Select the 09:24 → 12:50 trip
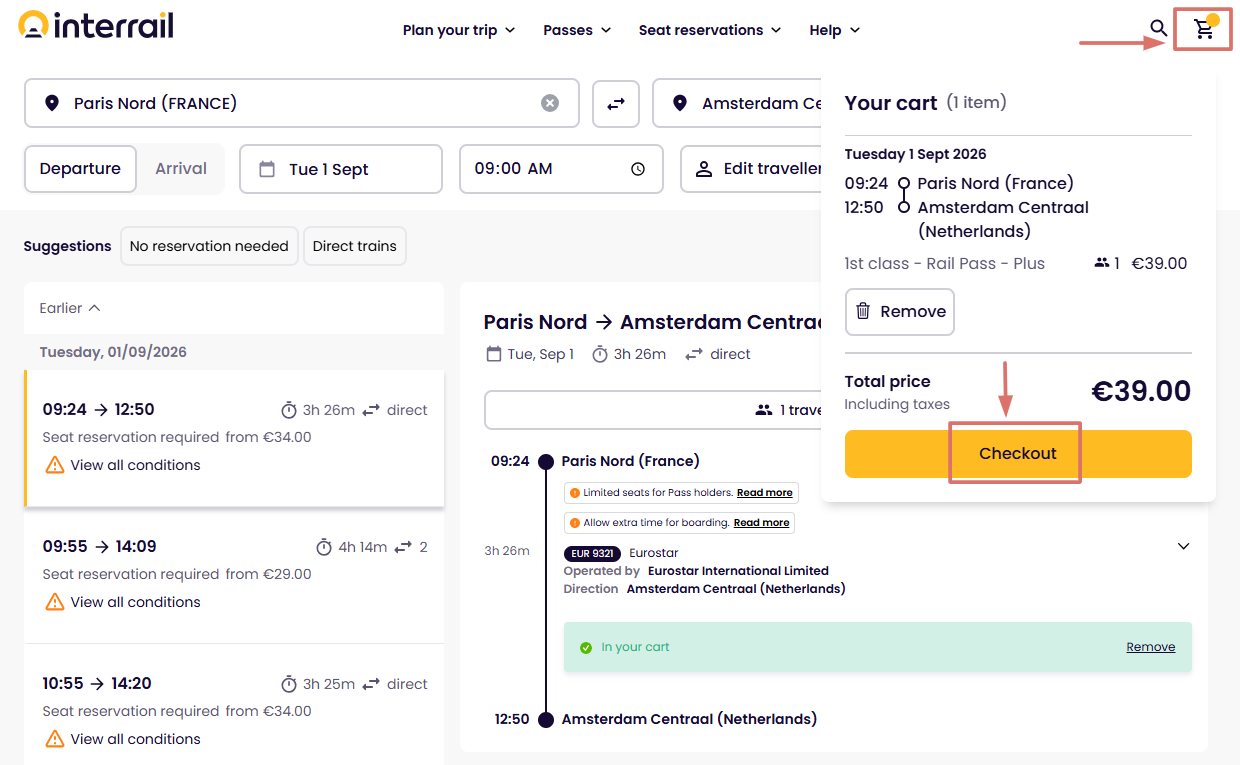 tap(234, 438)
